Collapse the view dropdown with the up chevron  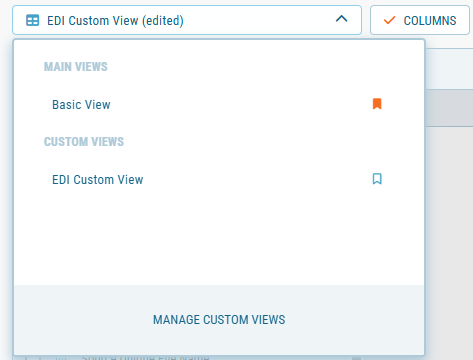click(x=341, y=19)
